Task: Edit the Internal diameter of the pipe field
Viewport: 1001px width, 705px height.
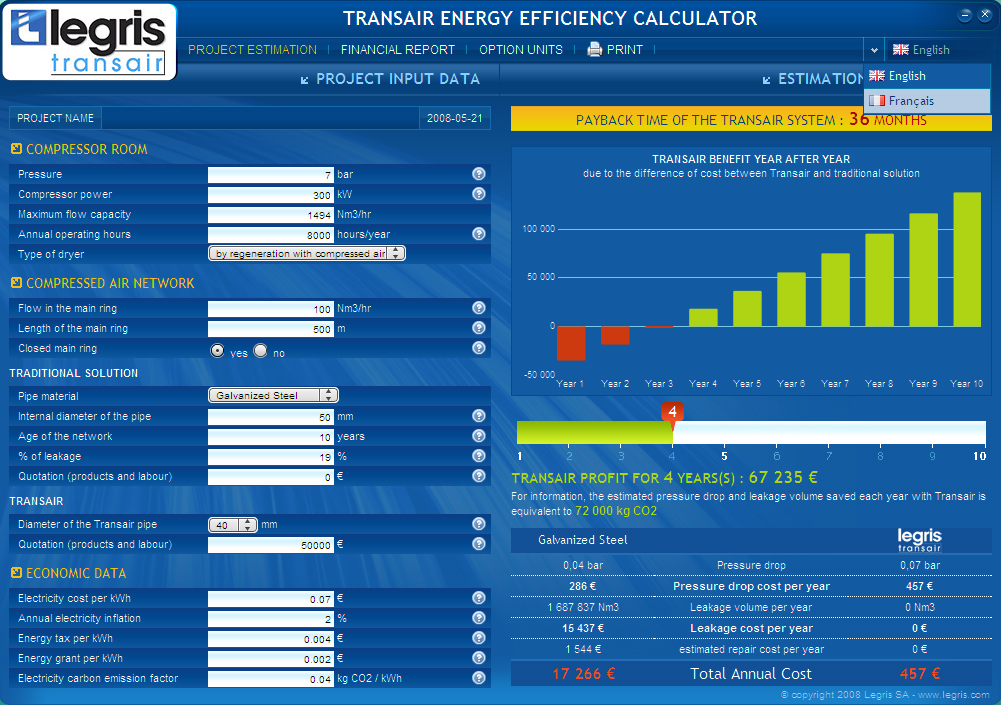Action: click(x=271, y=416)
